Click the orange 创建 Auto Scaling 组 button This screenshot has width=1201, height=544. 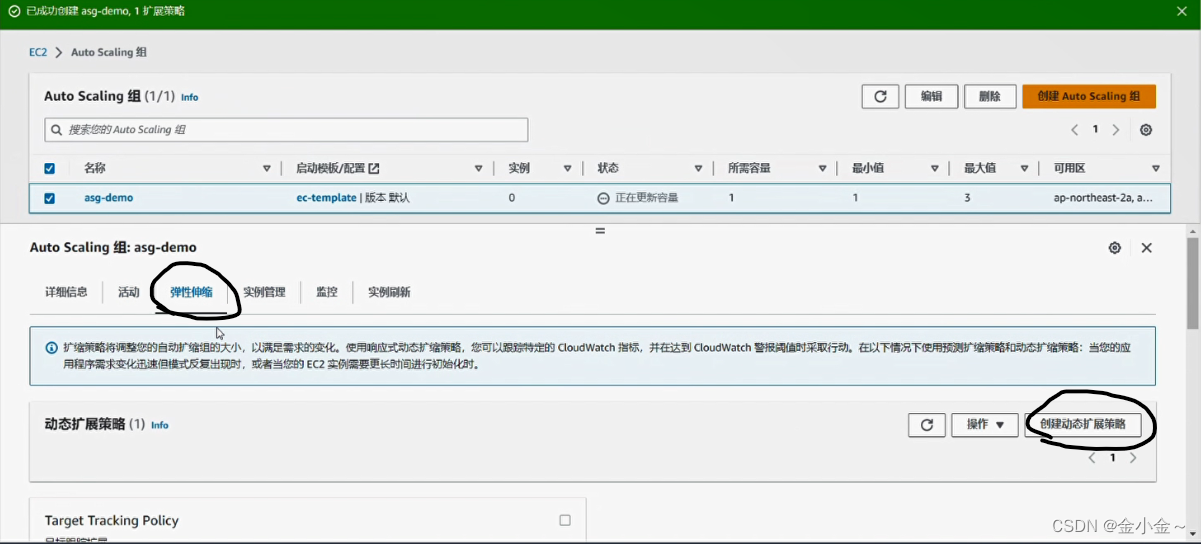(1089, 96)
